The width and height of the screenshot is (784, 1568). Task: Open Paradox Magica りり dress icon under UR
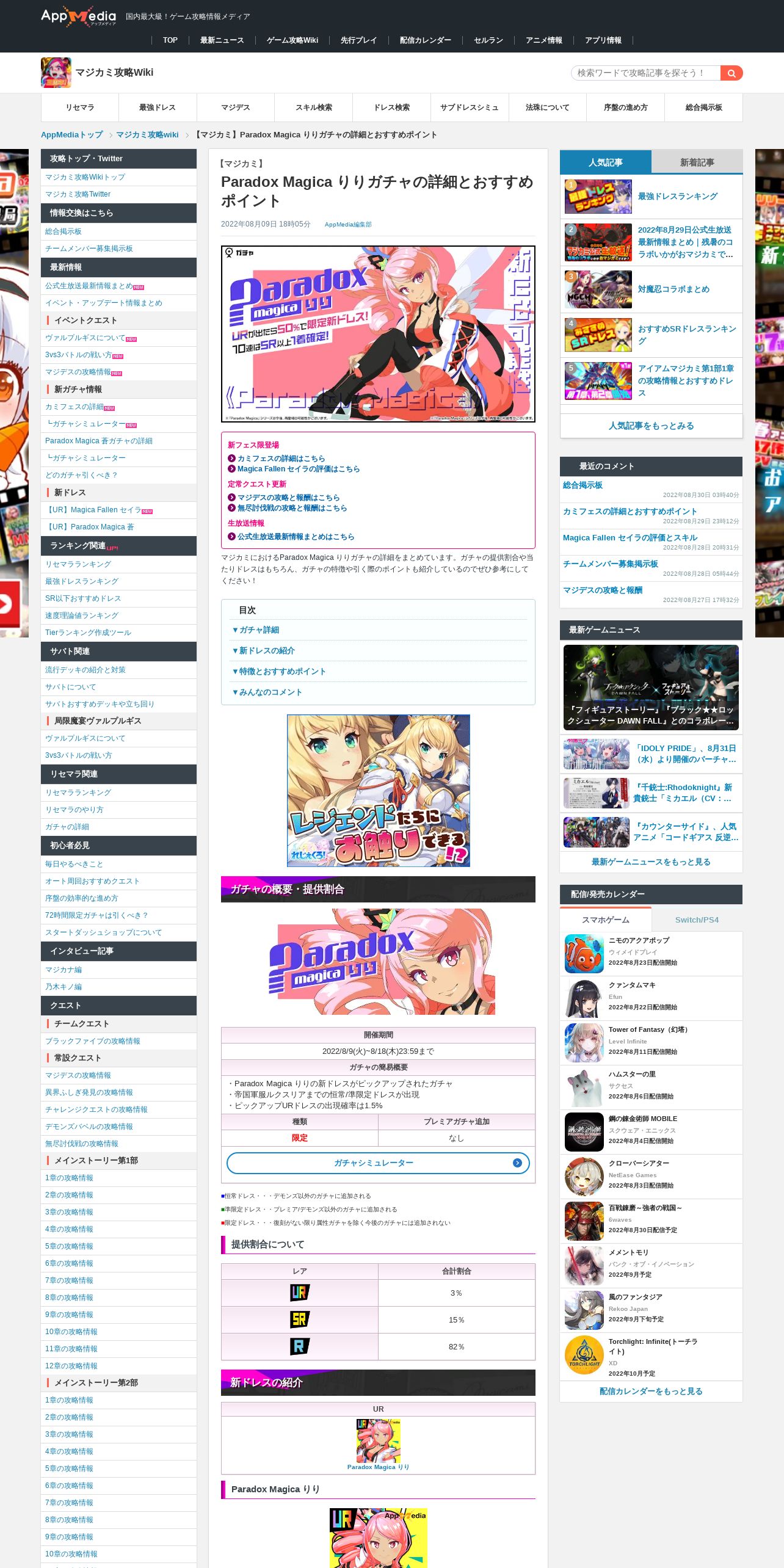[378, 1440]
